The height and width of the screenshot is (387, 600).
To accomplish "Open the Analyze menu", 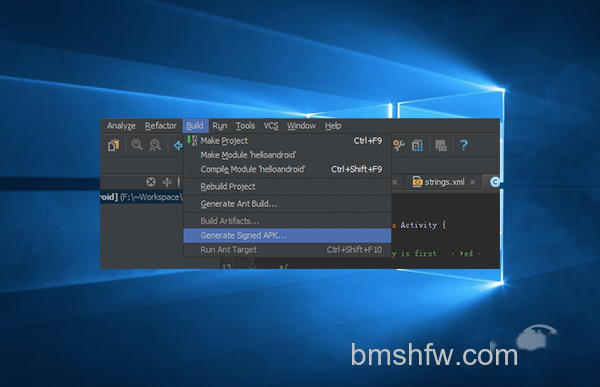I will [121, 126].
